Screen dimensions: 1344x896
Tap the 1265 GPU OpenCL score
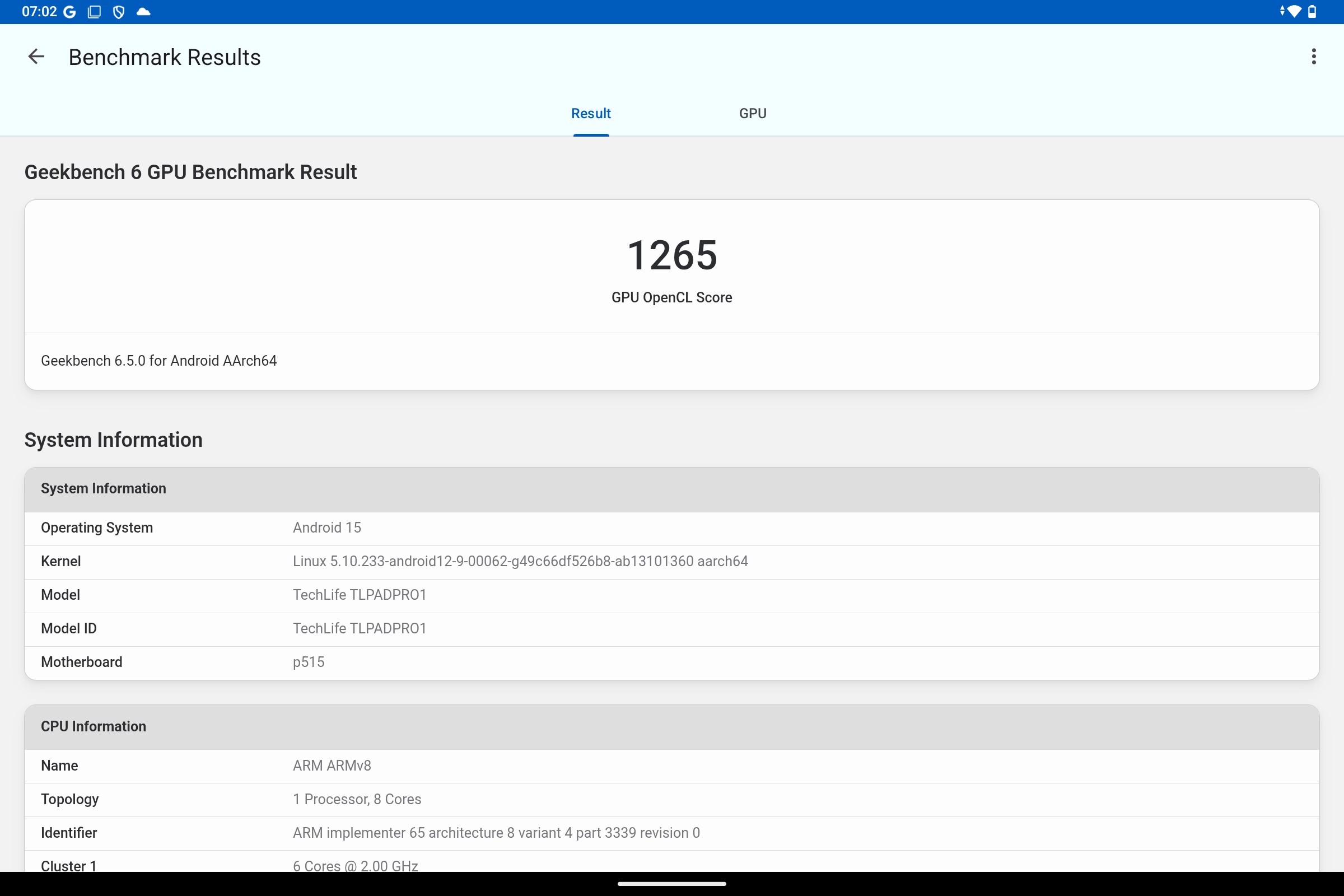(x=671, y=255)
